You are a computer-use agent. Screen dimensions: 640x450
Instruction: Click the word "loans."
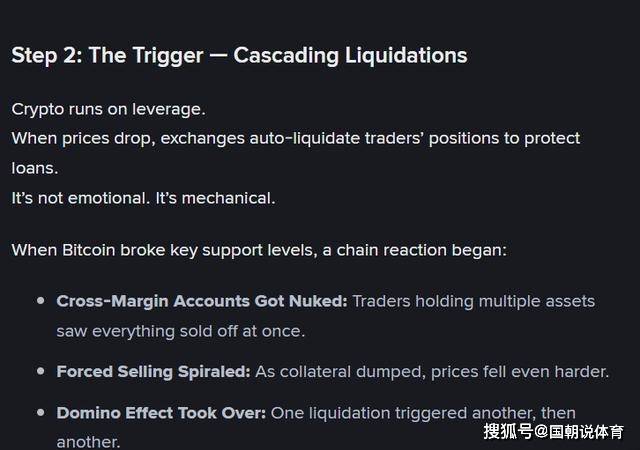[34, 168]
